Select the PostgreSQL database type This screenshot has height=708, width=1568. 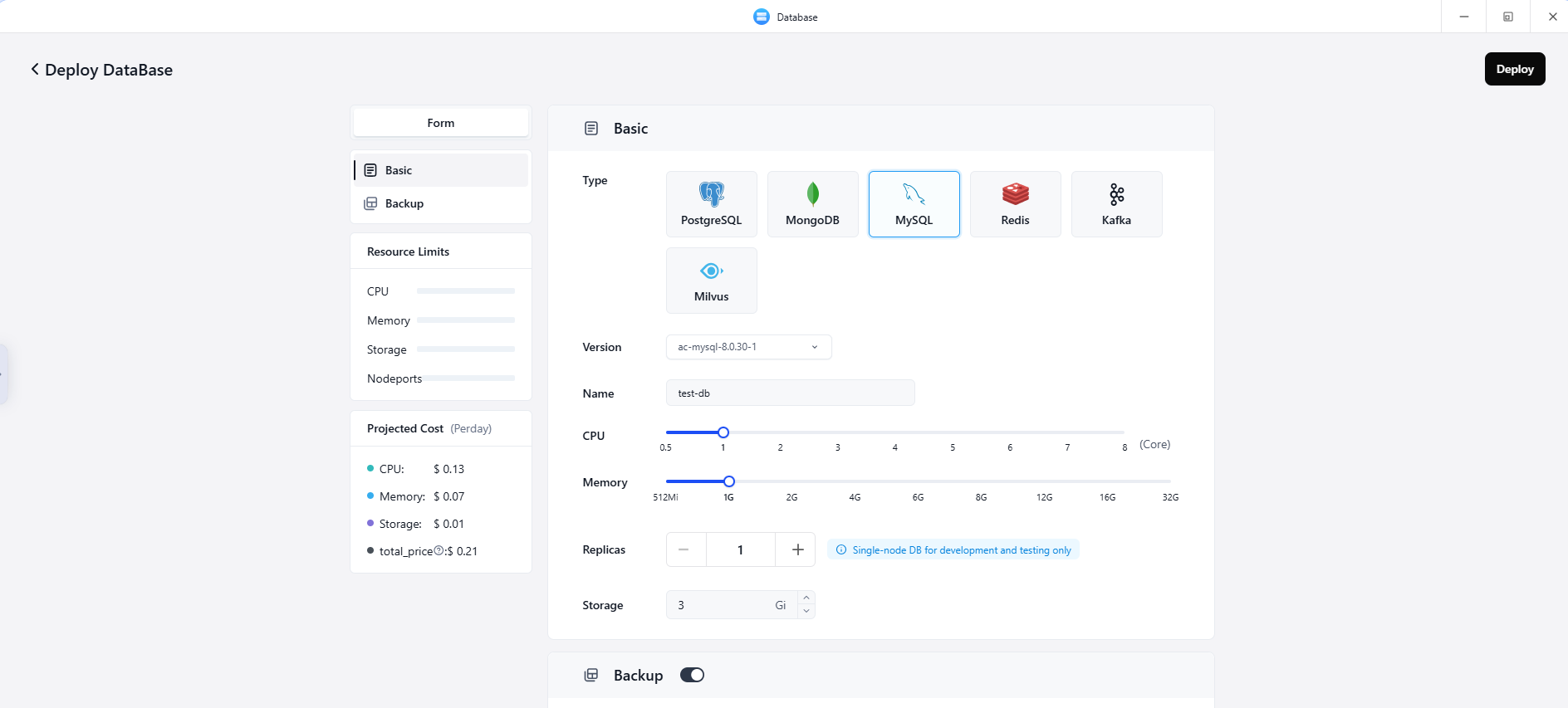(x=711, y=204)
